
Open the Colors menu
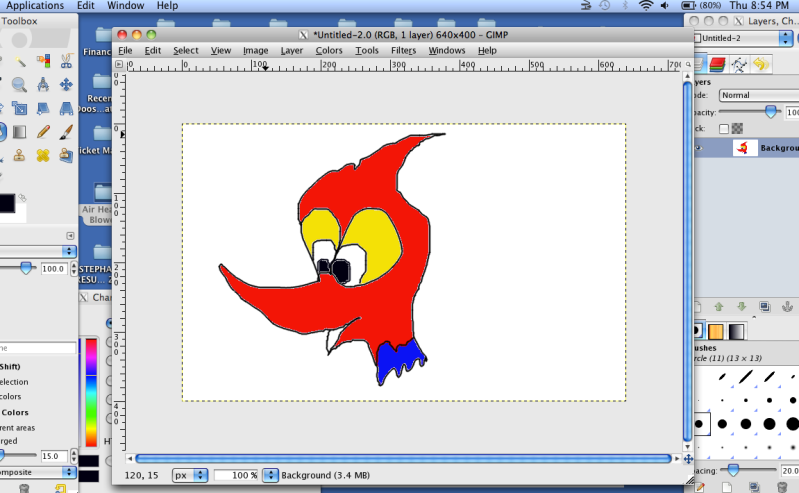329,50
